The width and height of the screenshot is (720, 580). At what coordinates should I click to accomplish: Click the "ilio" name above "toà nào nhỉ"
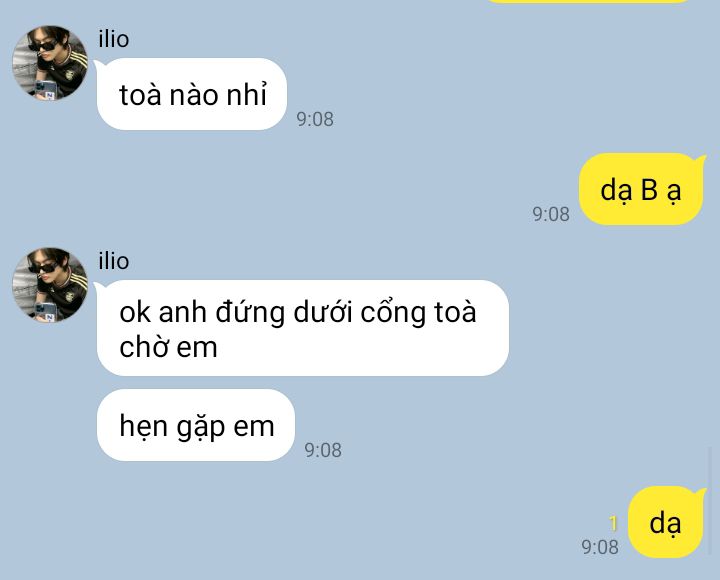point(113,39)
